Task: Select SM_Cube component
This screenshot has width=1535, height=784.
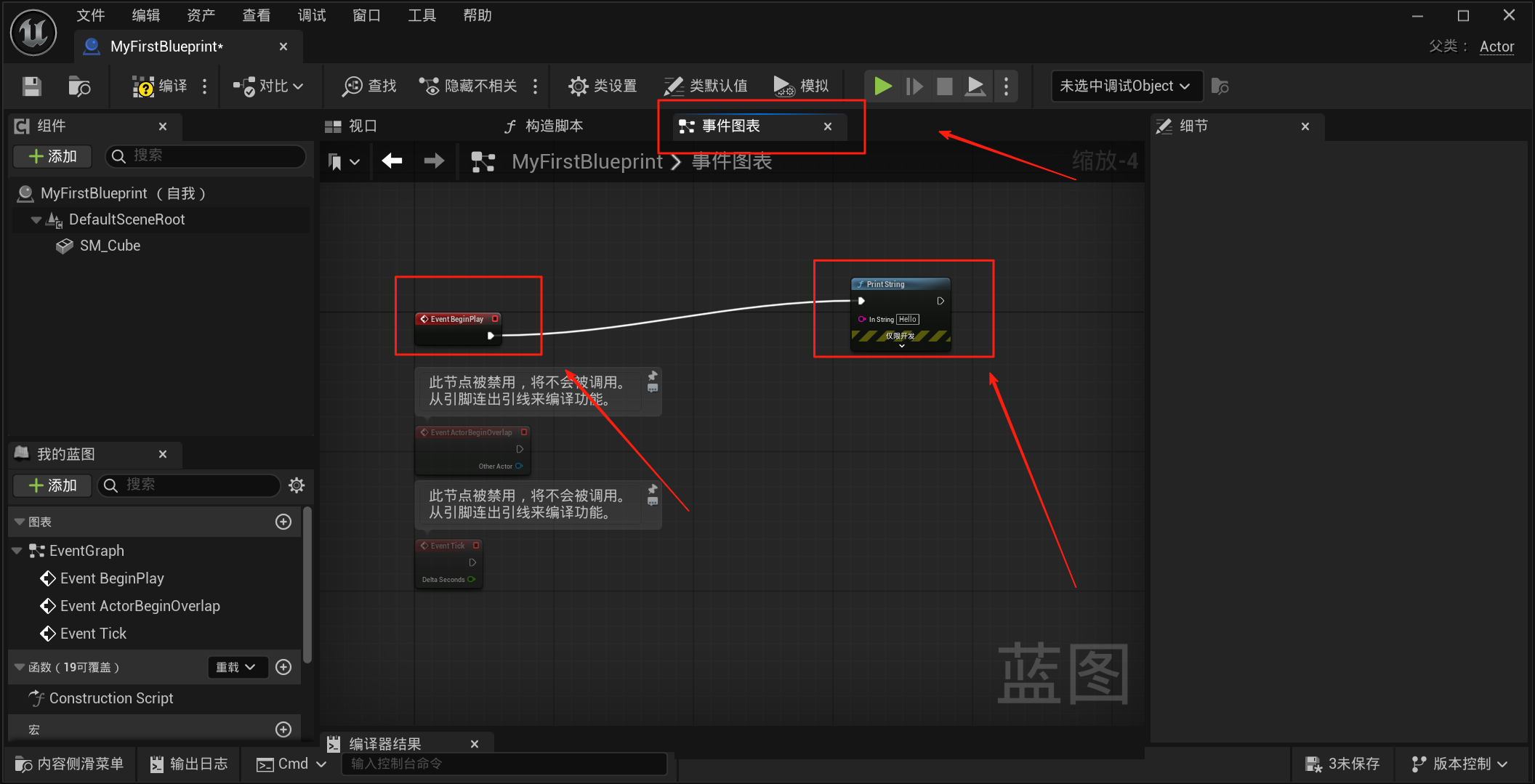Action: tap(110, 246)
